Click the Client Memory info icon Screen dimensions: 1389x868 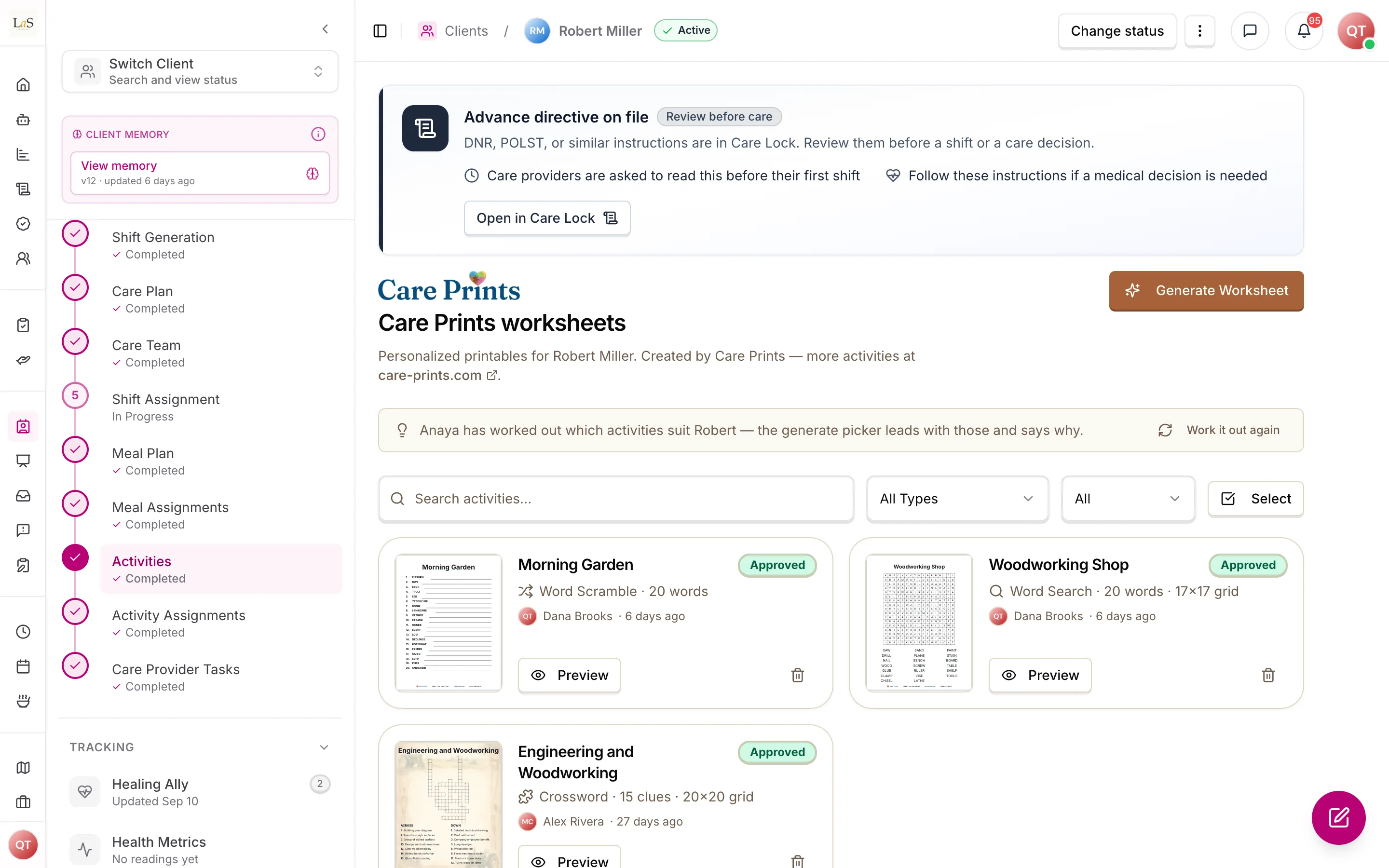tap(318, 135)
